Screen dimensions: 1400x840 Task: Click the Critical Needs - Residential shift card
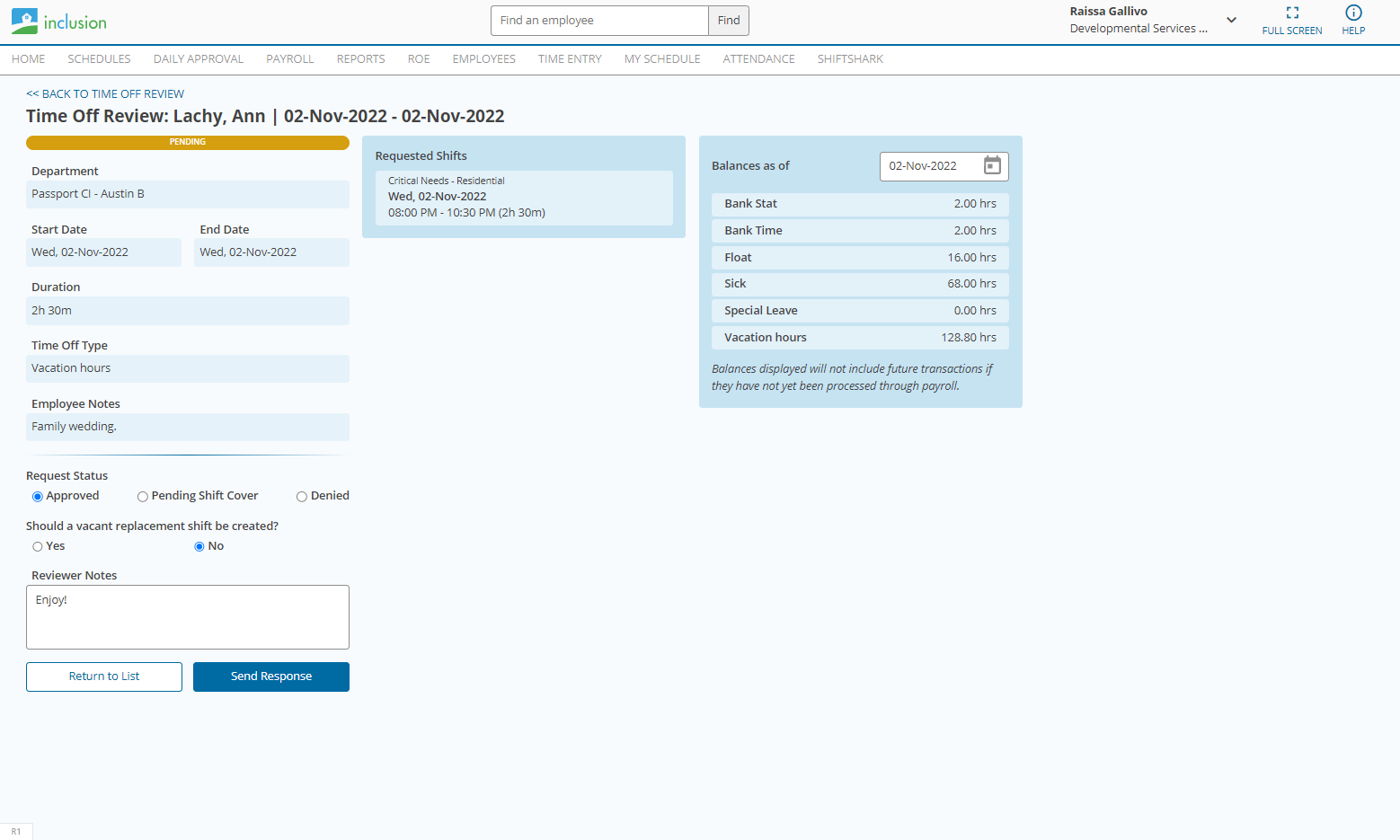pyautogui.click(x=524, y=198)
